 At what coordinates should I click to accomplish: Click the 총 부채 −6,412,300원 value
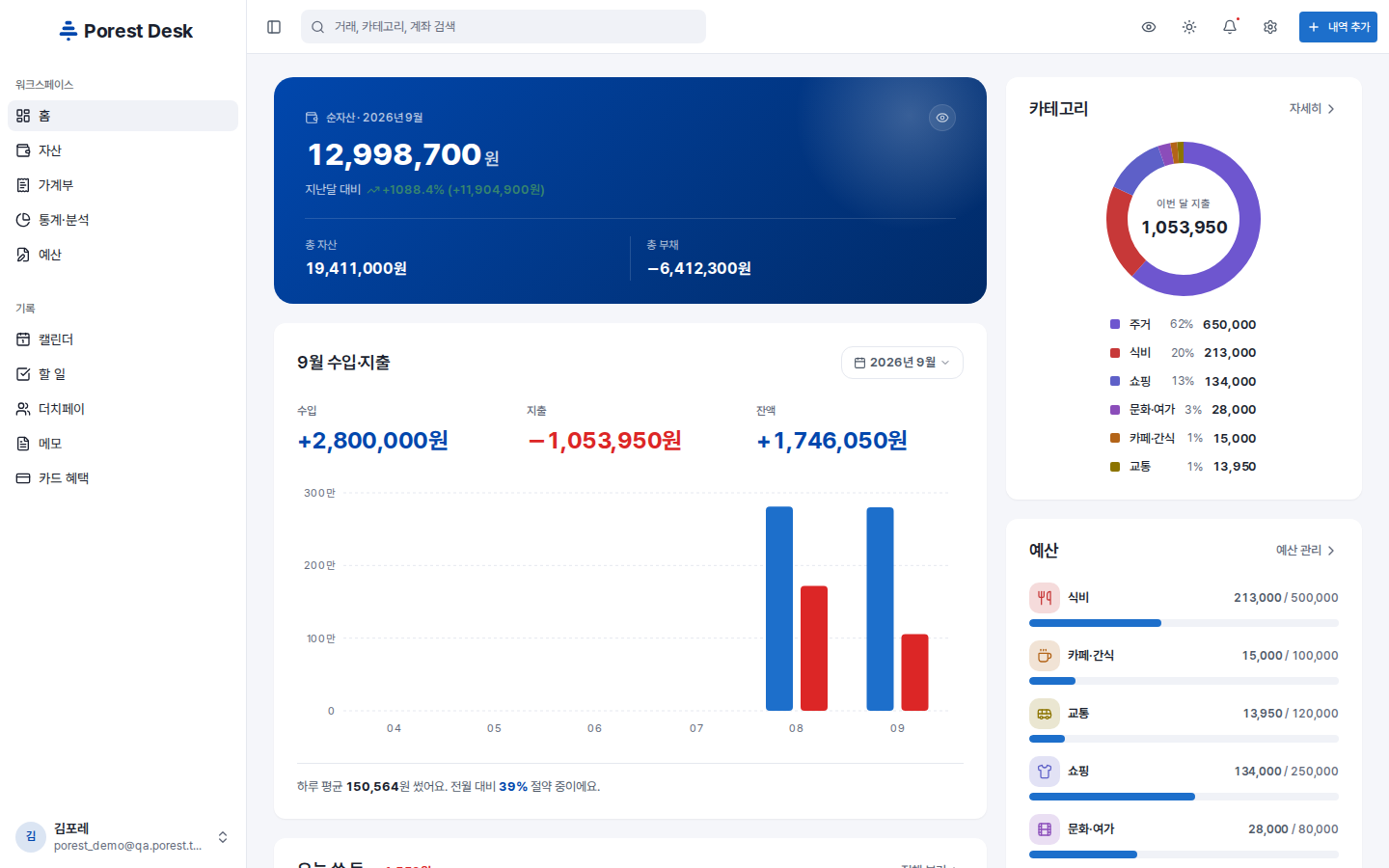point(699,269)
